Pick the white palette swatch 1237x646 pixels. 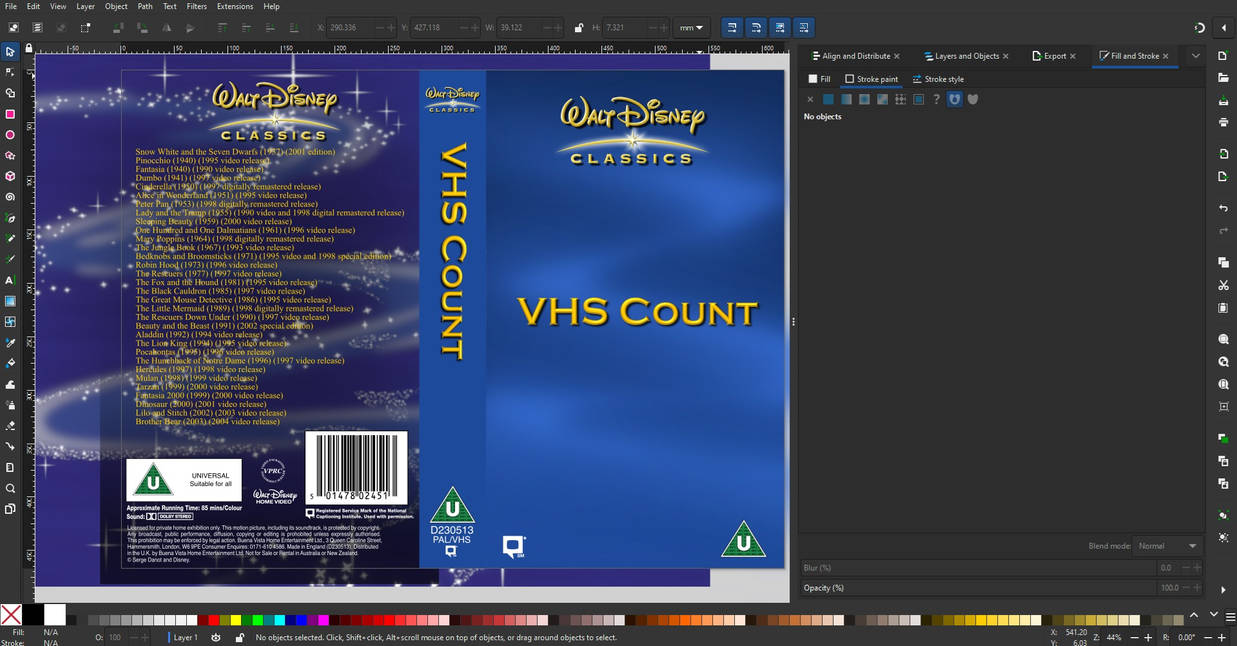pos(55,614)
